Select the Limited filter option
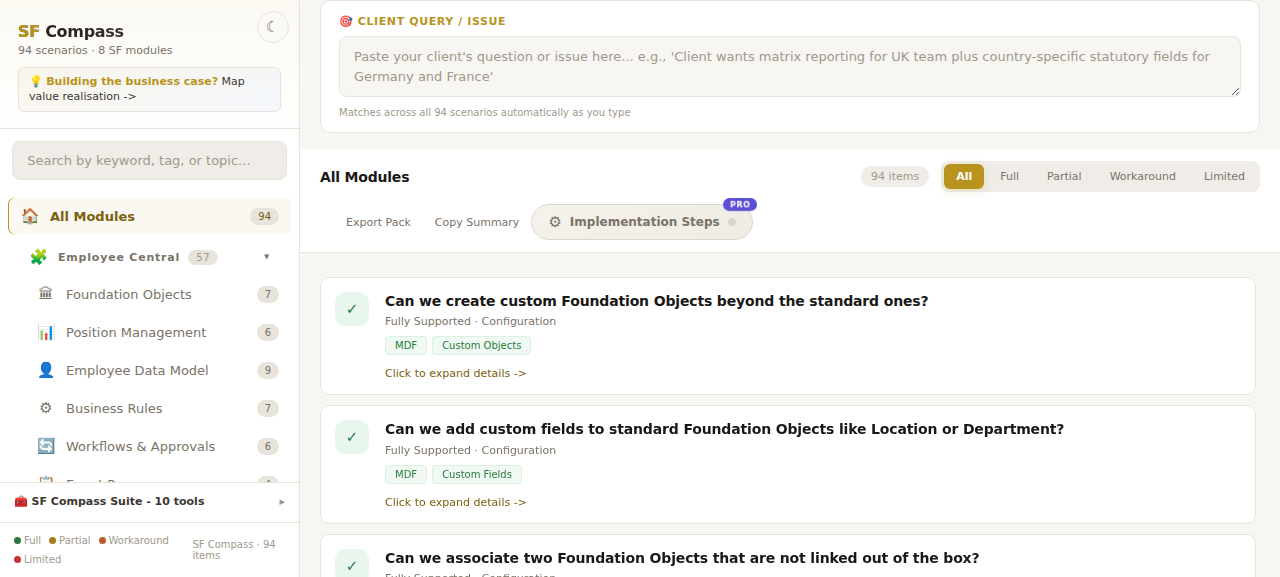This screenshot has height=577, width=1280. point(1224,176)
